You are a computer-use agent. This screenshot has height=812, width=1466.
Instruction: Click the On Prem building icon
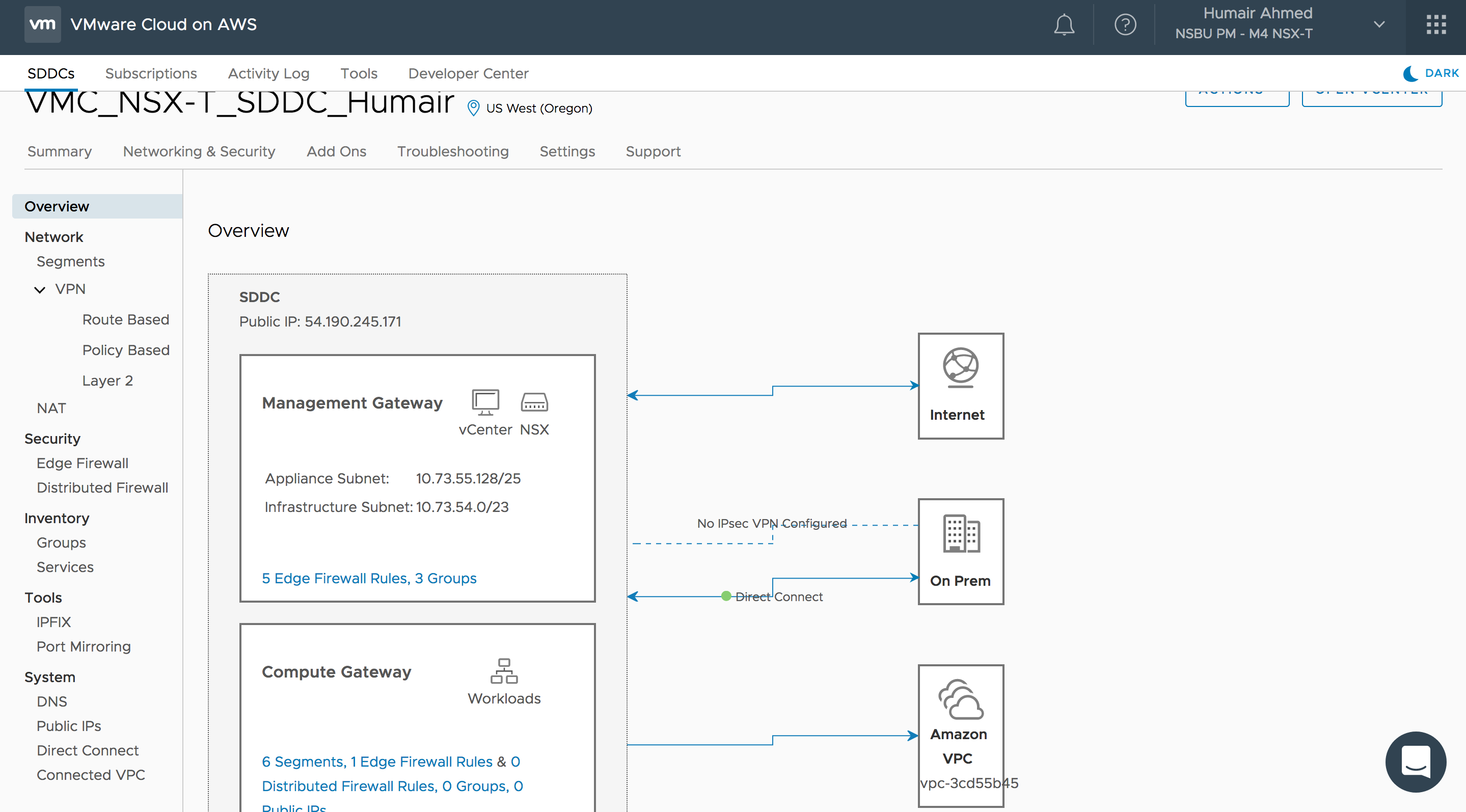pyautogui.click(x=961, y=533)
